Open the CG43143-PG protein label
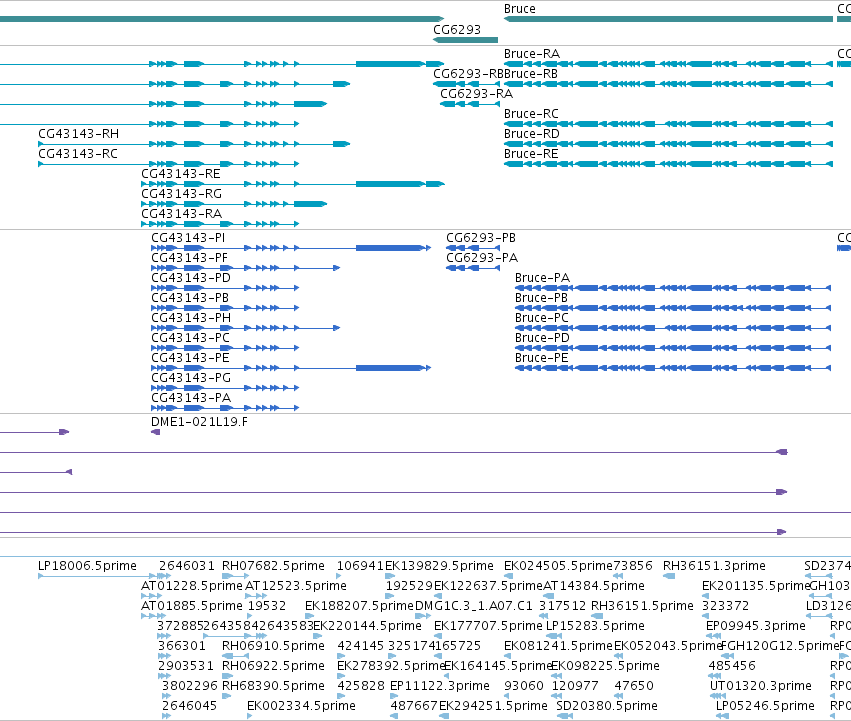The width and height of the screenshot is (851, 721). point(191,378)
